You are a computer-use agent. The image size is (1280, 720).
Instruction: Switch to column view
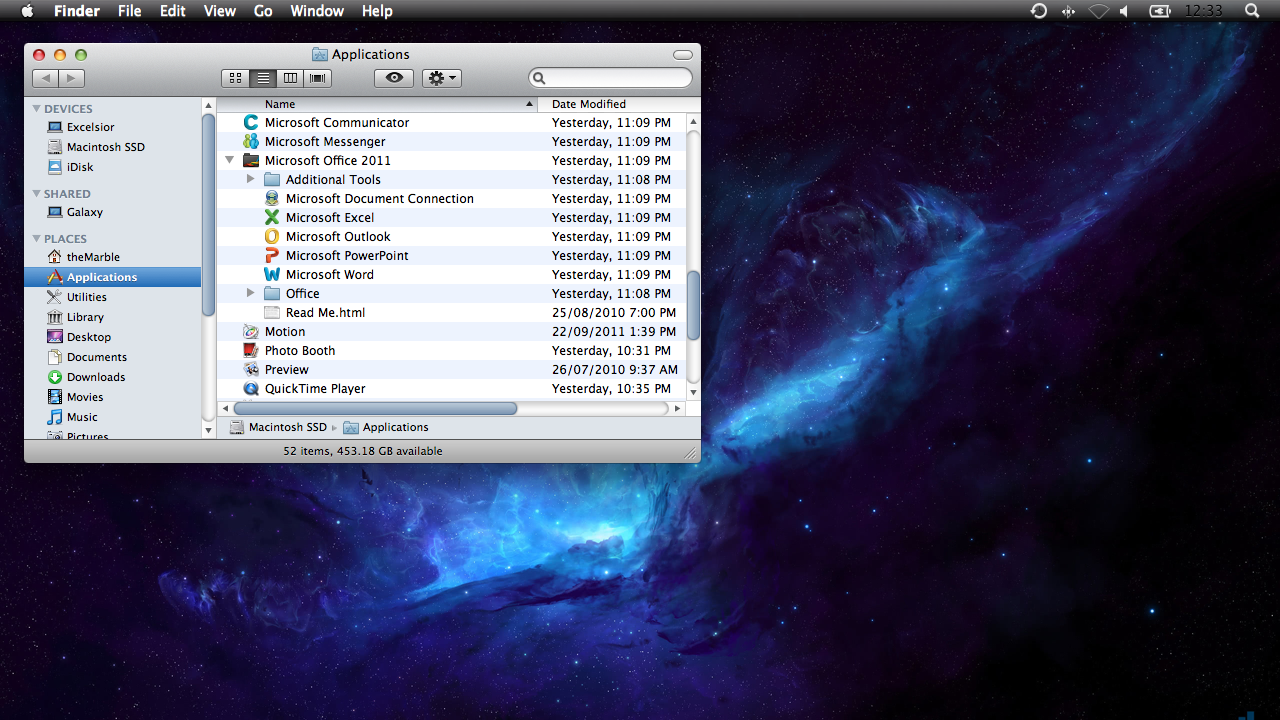point(291,78)
